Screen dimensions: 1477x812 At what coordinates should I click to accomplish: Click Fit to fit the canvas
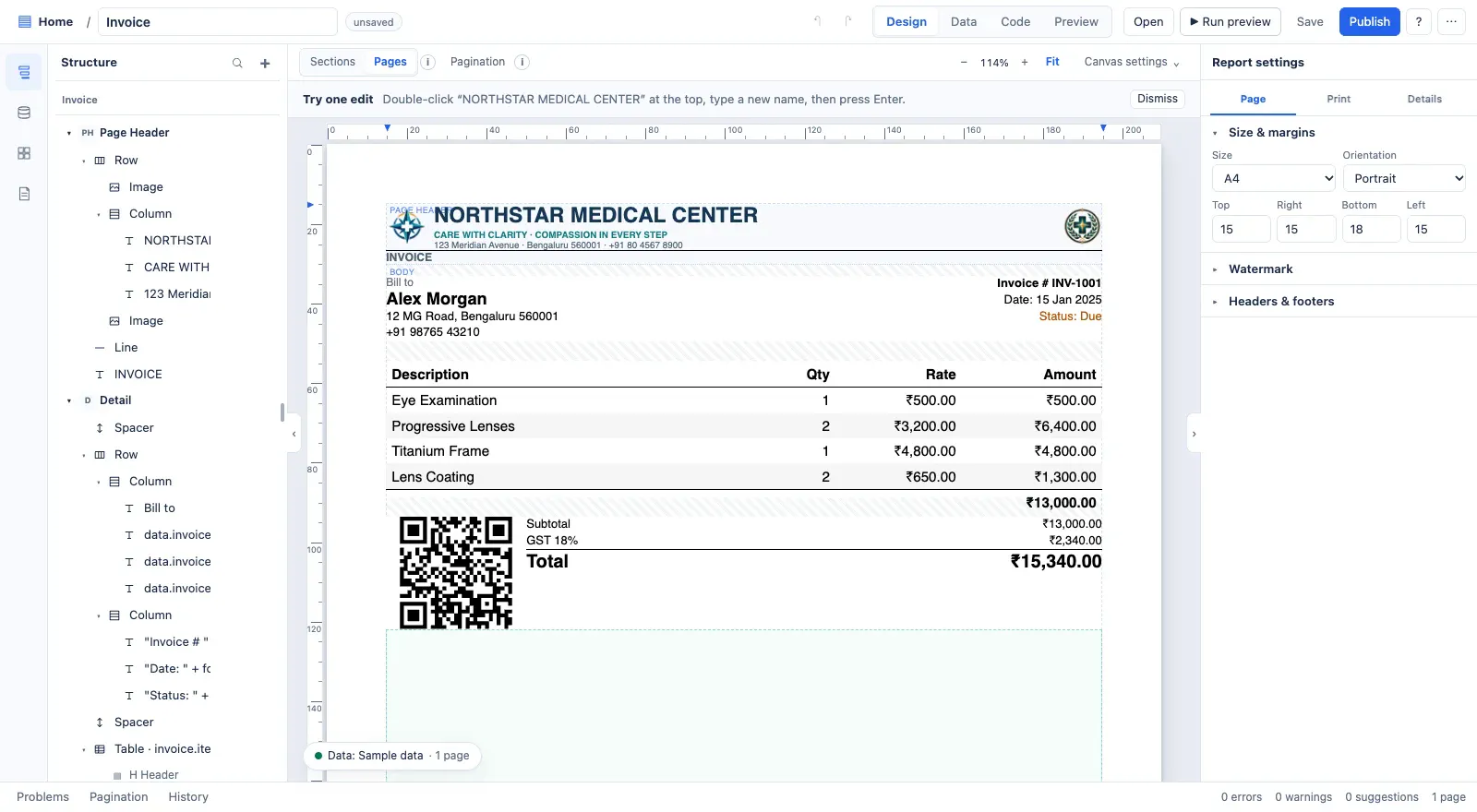1052,62
